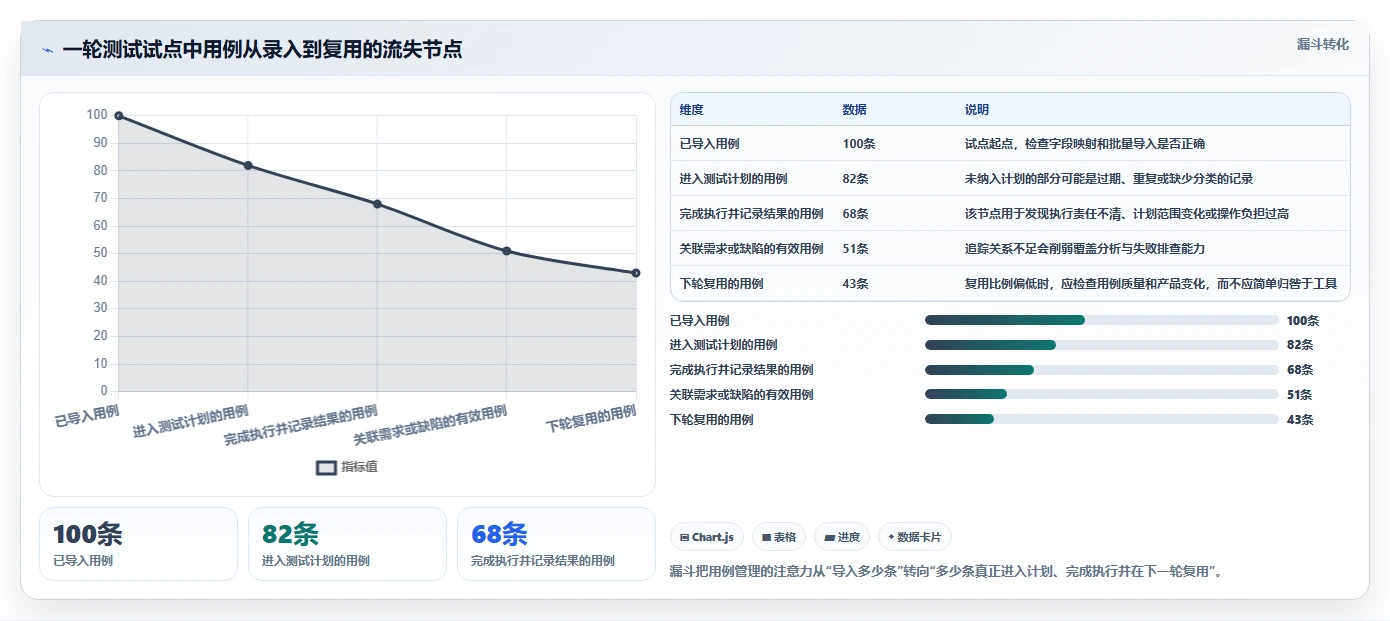Click the chart x-axis label 已导入用例
The width and height of the screenshot is (1390, 621).
tap(87, 415)
